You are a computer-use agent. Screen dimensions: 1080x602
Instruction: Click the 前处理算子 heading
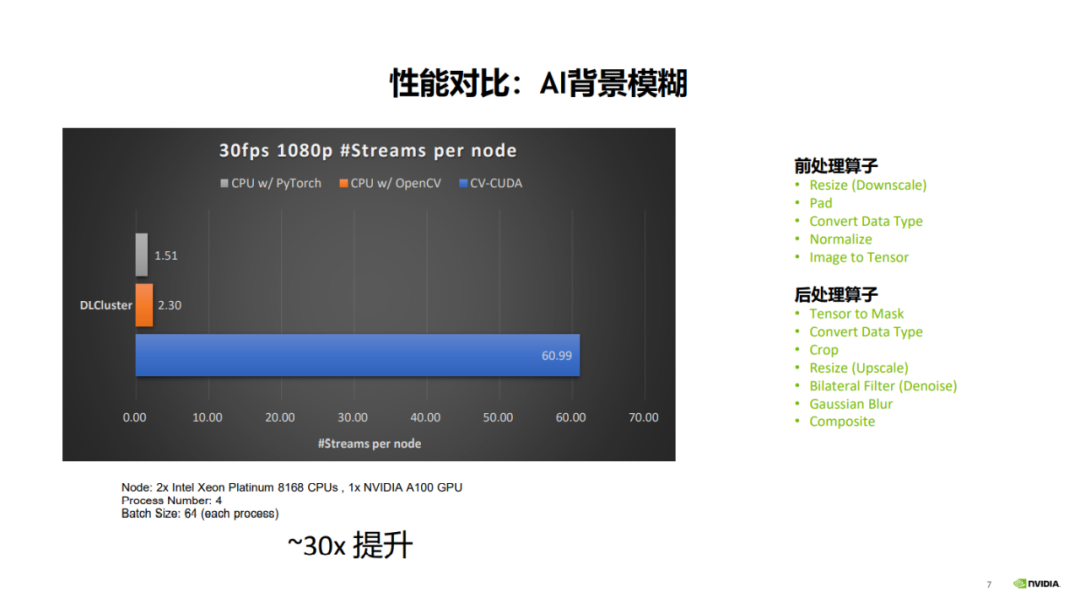click(x=835, y=166)
